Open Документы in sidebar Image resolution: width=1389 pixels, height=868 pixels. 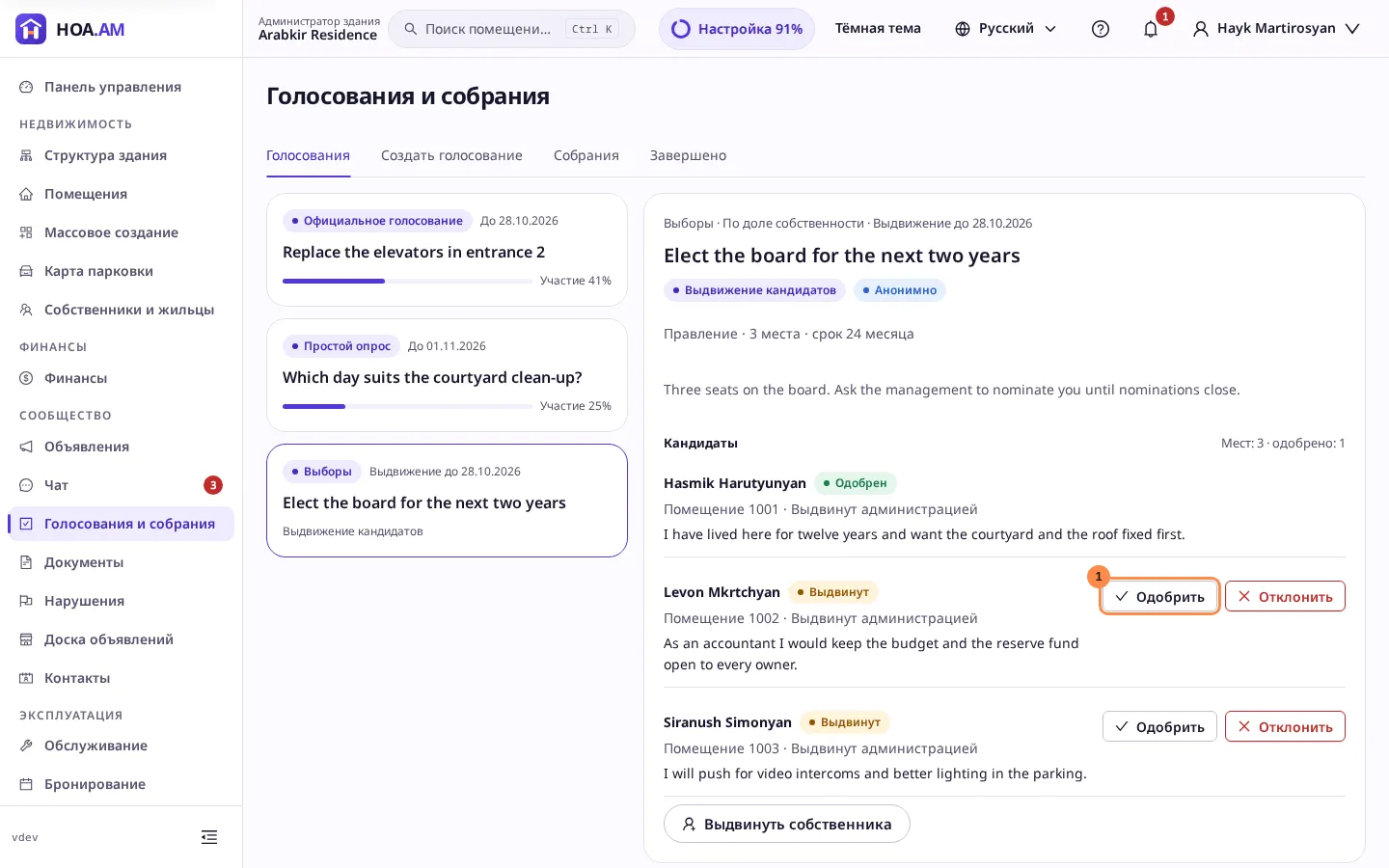click(121, 562)
